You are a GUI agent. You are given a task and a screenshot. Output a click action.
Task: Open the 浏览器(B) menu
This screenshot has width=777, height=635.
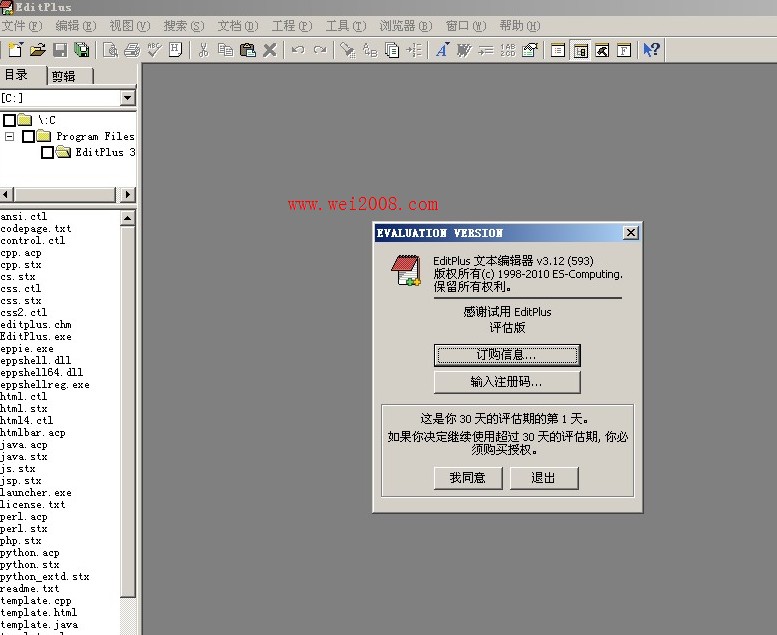click(406, 26)
